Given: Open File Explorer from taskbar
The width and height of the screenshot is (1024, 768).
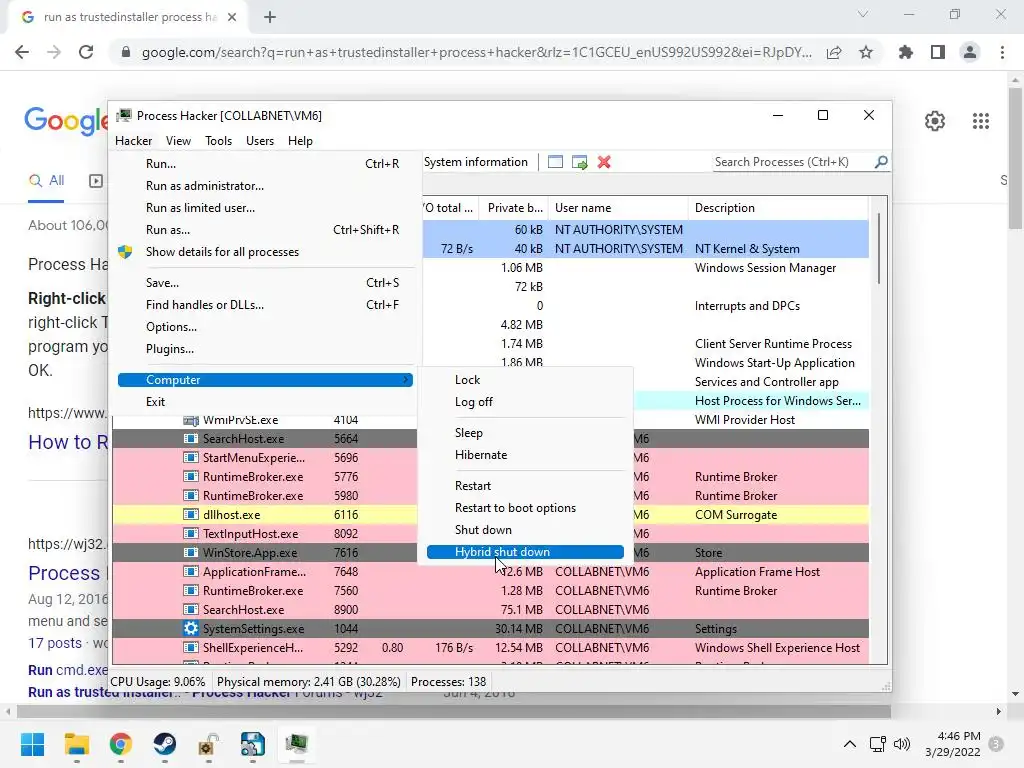Looking at the screenshot, I should (76, 744).
